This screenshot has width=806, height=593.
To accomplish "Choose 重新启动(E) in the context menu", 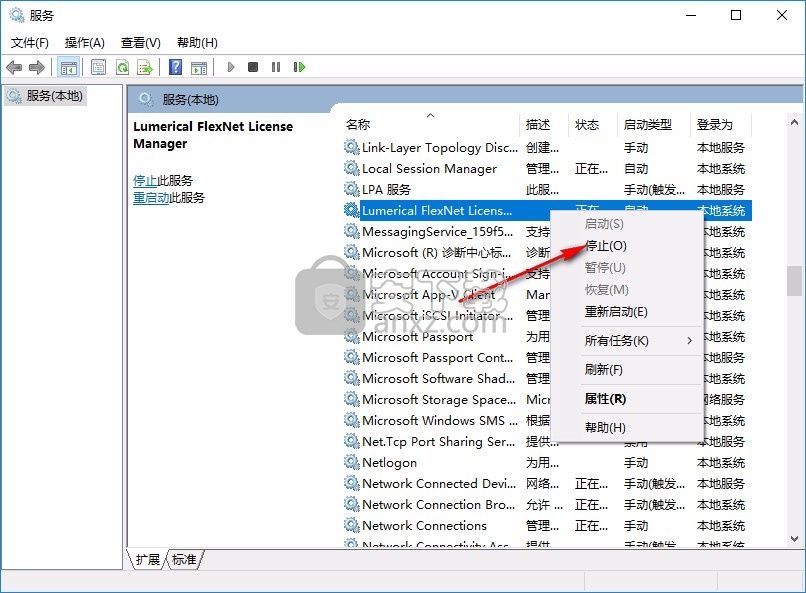I will (x=616, y=311).
